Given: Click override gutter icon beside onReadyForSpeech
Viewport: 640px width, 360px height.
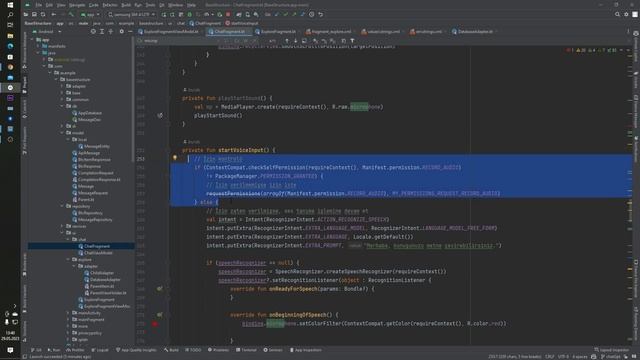Looking at the screenshot, I should coord(160,289).
